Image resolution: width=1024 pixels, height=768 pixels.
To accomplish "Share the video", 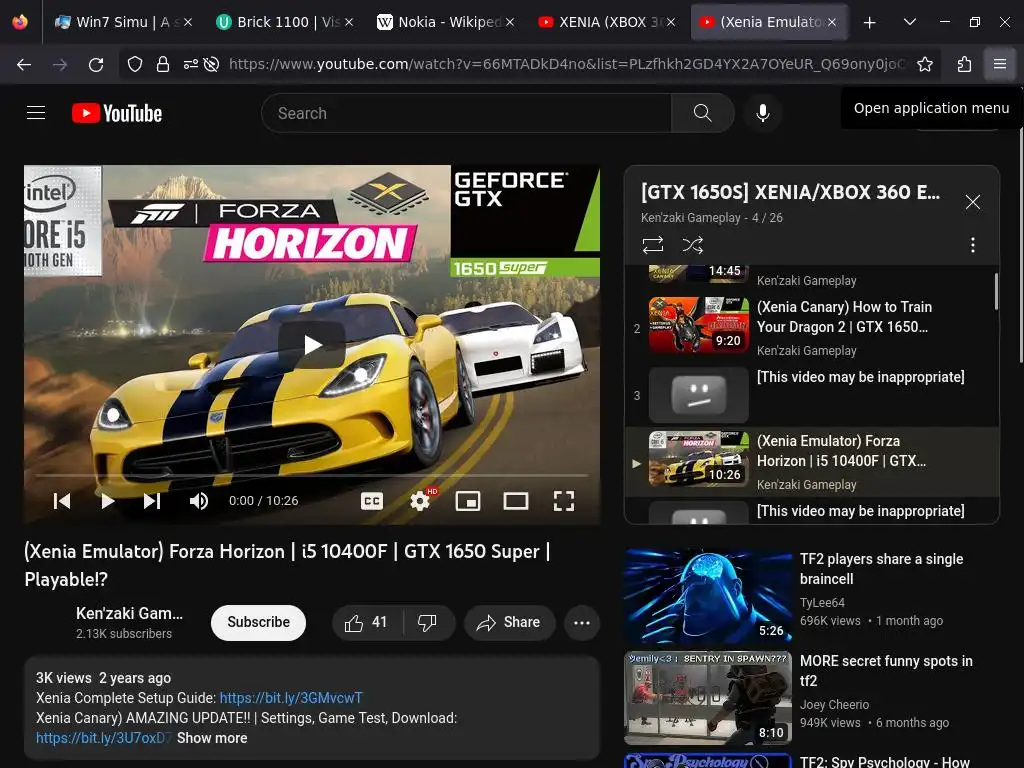I will click(x=509, y=622).
